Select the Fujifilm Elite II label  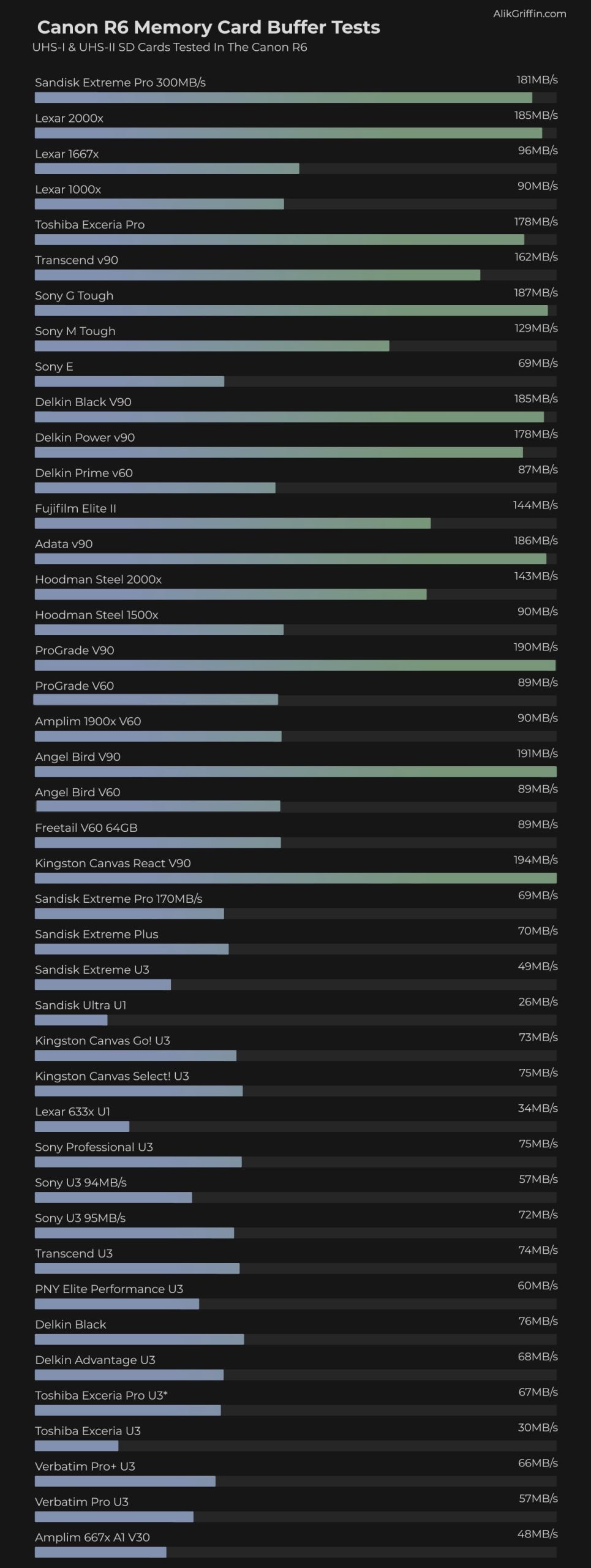[x=75, y=508]
